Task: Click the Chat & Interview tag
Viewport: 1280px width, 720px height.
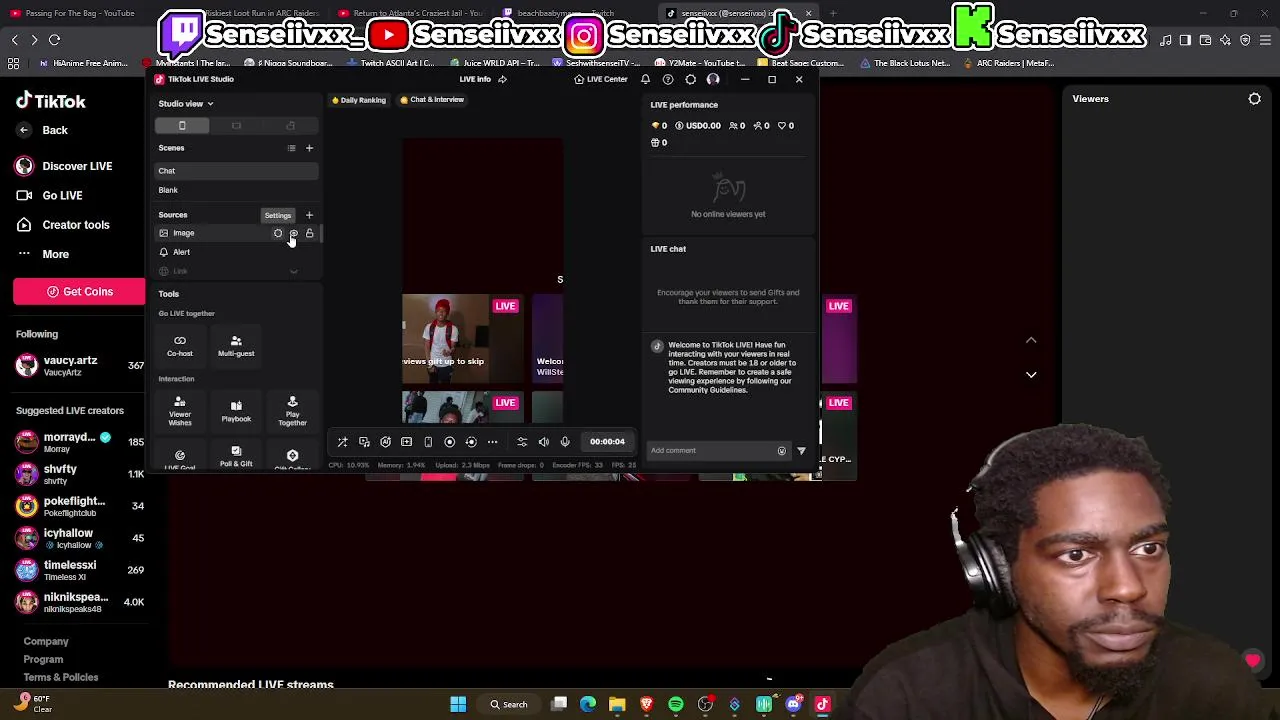Action: 432,100
